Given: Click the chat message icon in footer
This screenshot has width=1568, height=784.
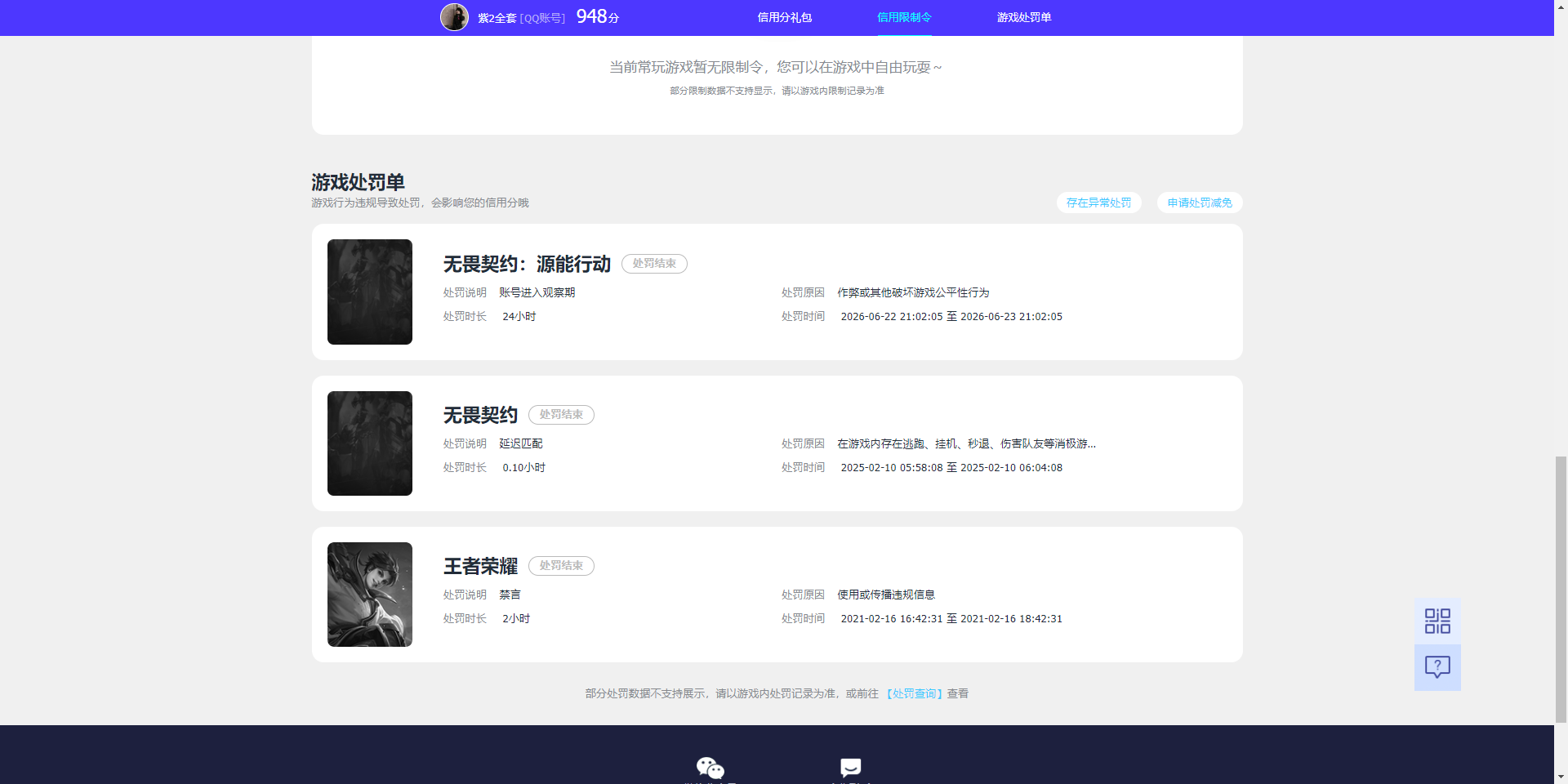Looking at the screenshot, I should point(850,768).
